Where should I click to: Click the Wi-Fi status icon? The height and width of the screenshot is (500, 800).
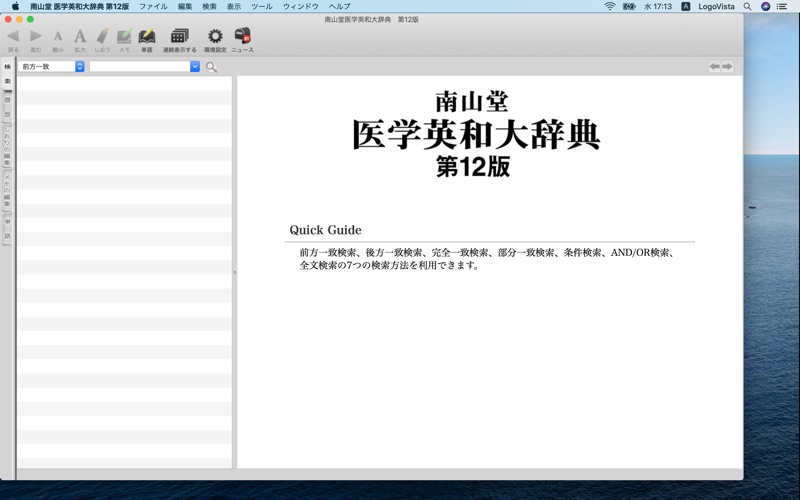click(610, 7)
